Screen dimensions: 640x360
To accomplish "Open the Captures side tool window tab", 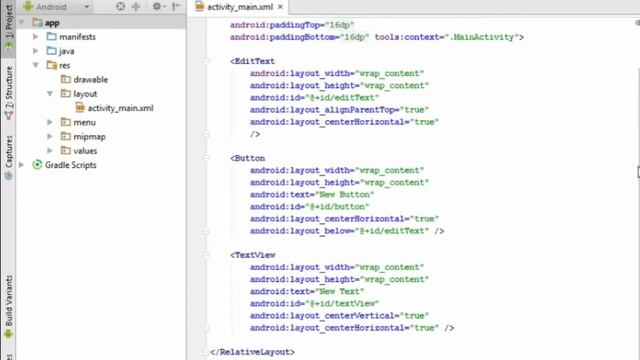I will point(9,157).
